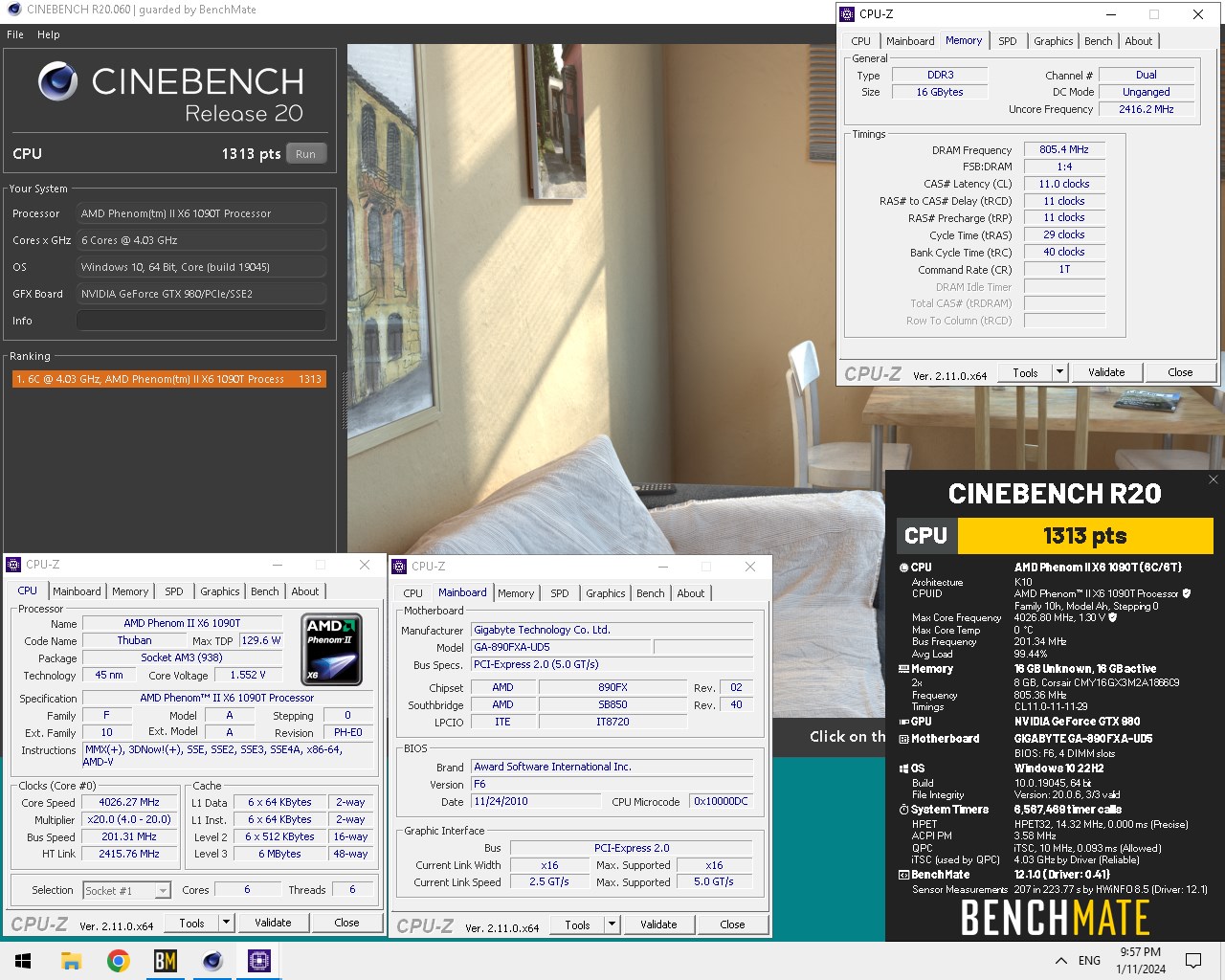The height and width of the screenshot is (980, 1225).
Task: Click Tools button in CPU-Z Mainboard window
Action: 577,924
